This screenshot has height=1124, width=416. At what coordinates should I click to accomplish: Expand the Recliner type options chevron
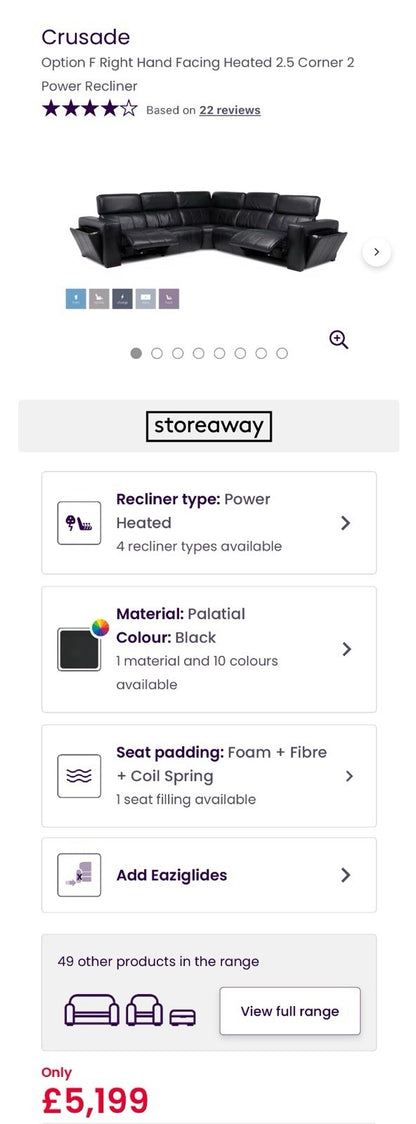click(346, 523)
